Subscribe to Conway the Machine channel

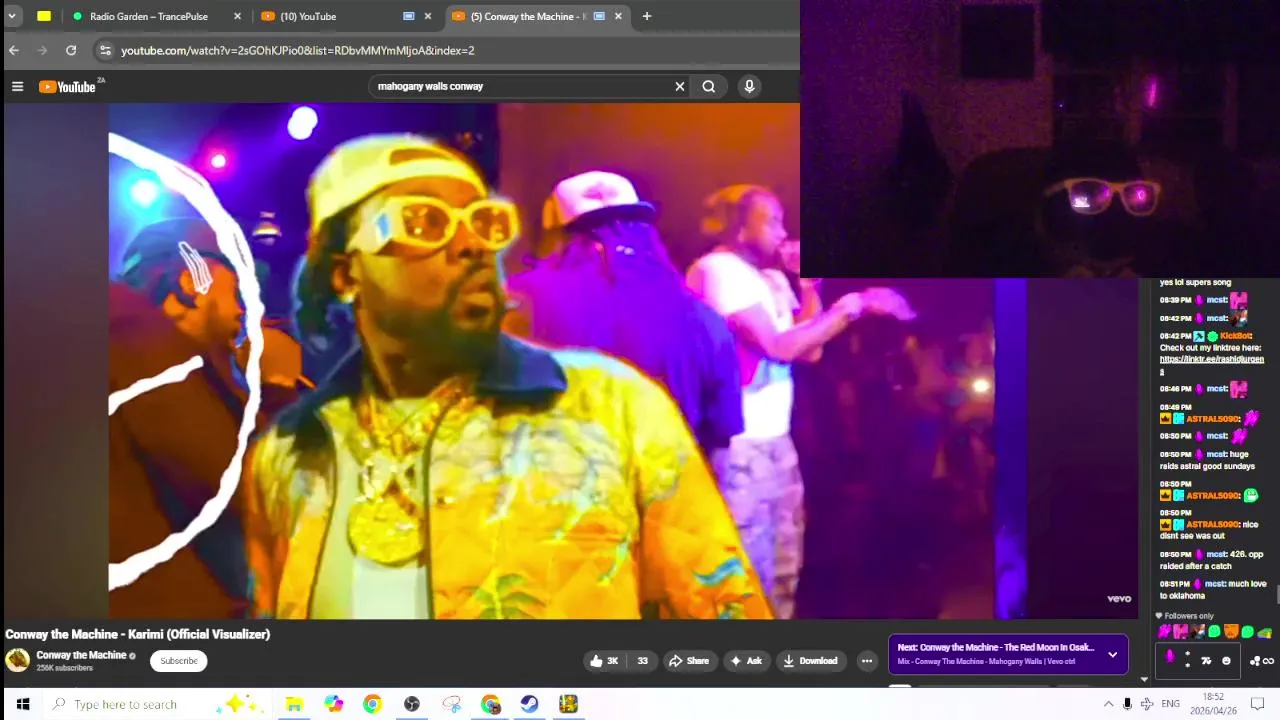(179, 661)
